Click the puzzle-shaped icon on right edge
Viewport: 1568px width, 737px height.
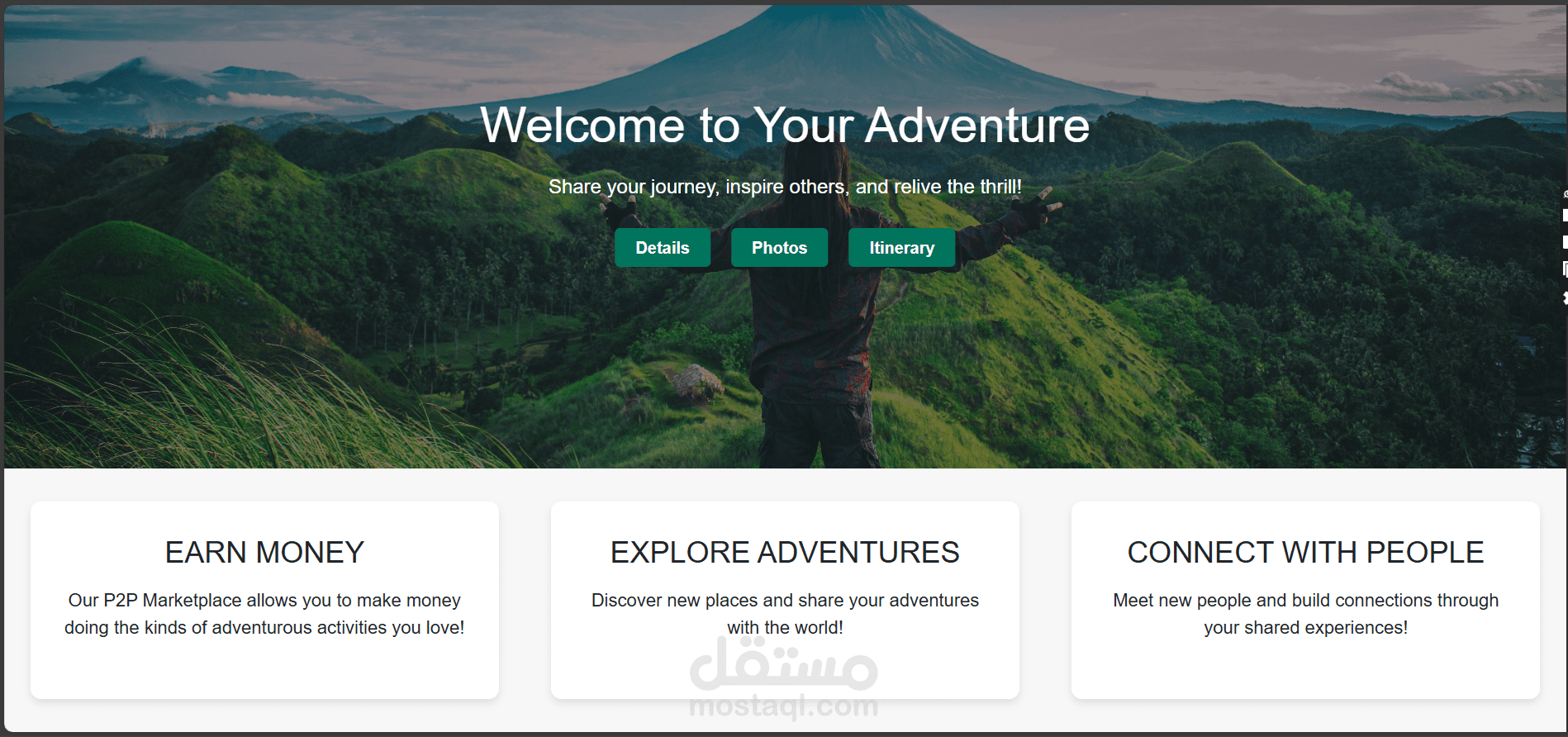click(x=1565, y=297)
